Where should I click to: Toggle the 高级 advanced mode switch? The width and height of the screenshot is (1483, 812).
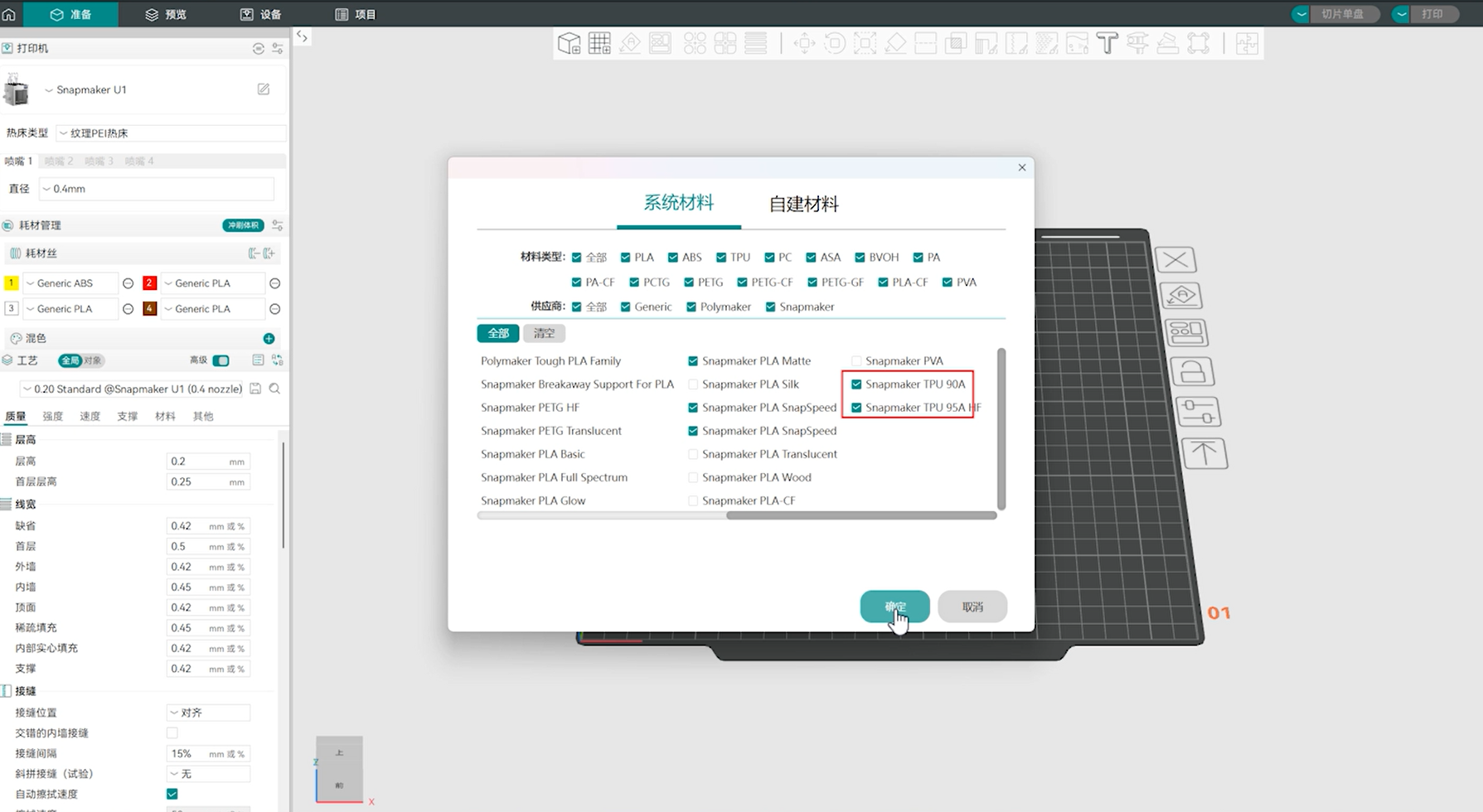pyautogui.click(x=221, y=360)
